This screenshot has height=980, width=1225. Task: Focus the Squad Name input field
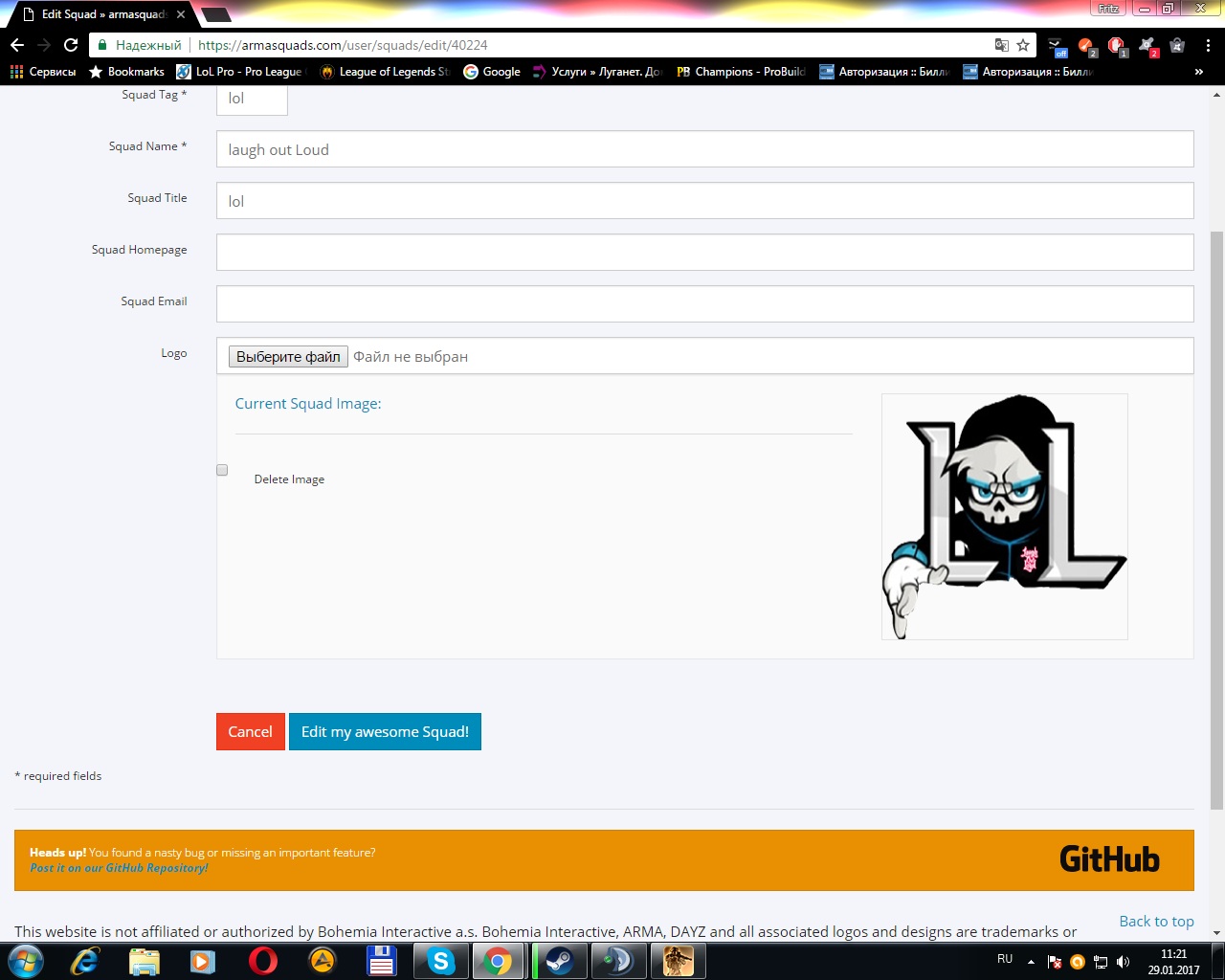[x=705, y=149]
